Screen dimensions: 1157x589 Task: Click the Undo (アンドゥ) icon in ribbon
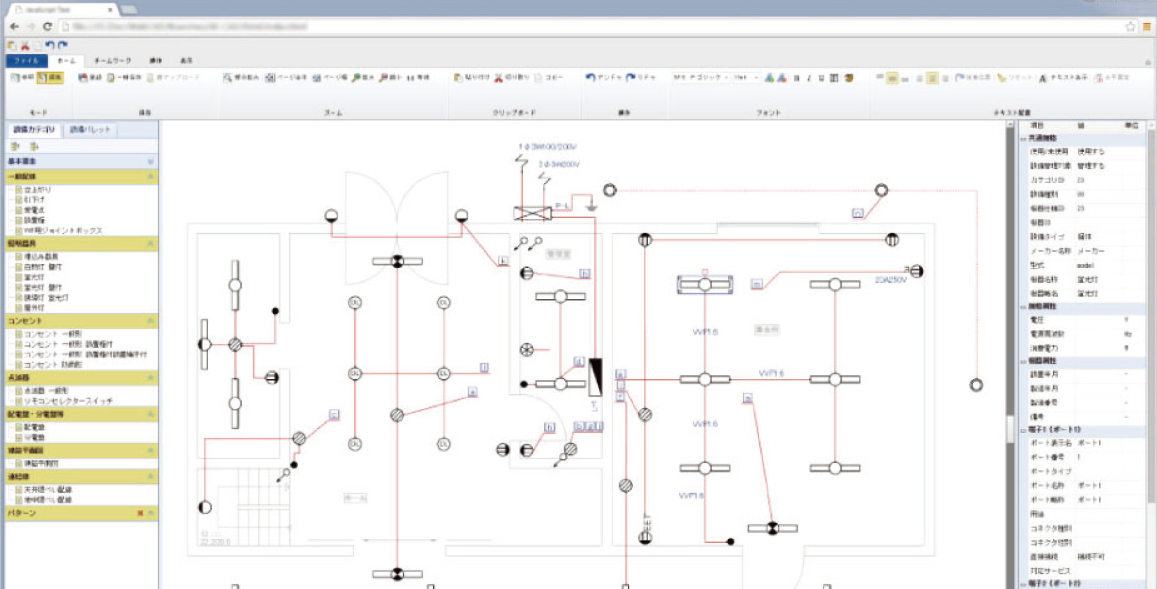click(x=591, y=77)
